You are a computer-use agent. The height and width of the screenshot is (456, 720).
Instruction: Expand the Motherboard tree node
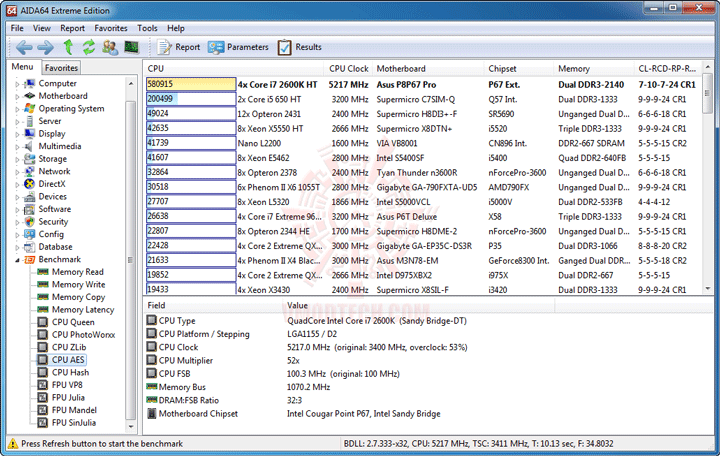[x=17, y=96]
